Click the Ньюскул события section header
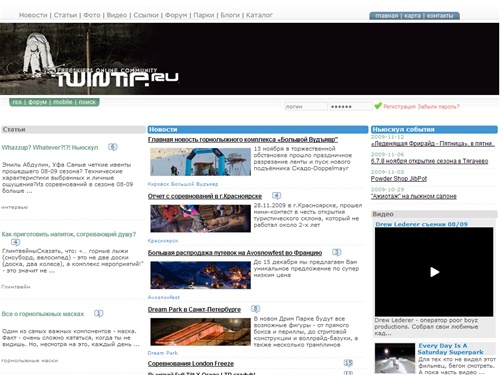This screenshot has height=375, width=500. point(434,129)
